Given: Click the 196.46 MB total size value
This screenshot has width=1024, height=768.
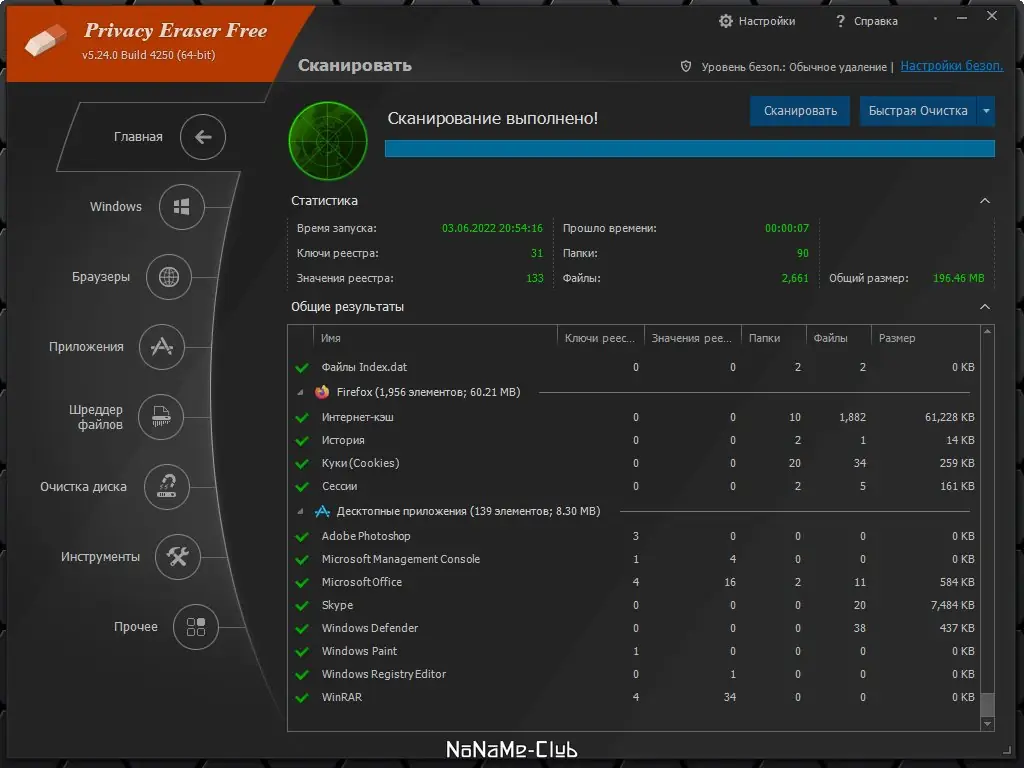Looking at the screenshot, I should (x=958, y=278).
